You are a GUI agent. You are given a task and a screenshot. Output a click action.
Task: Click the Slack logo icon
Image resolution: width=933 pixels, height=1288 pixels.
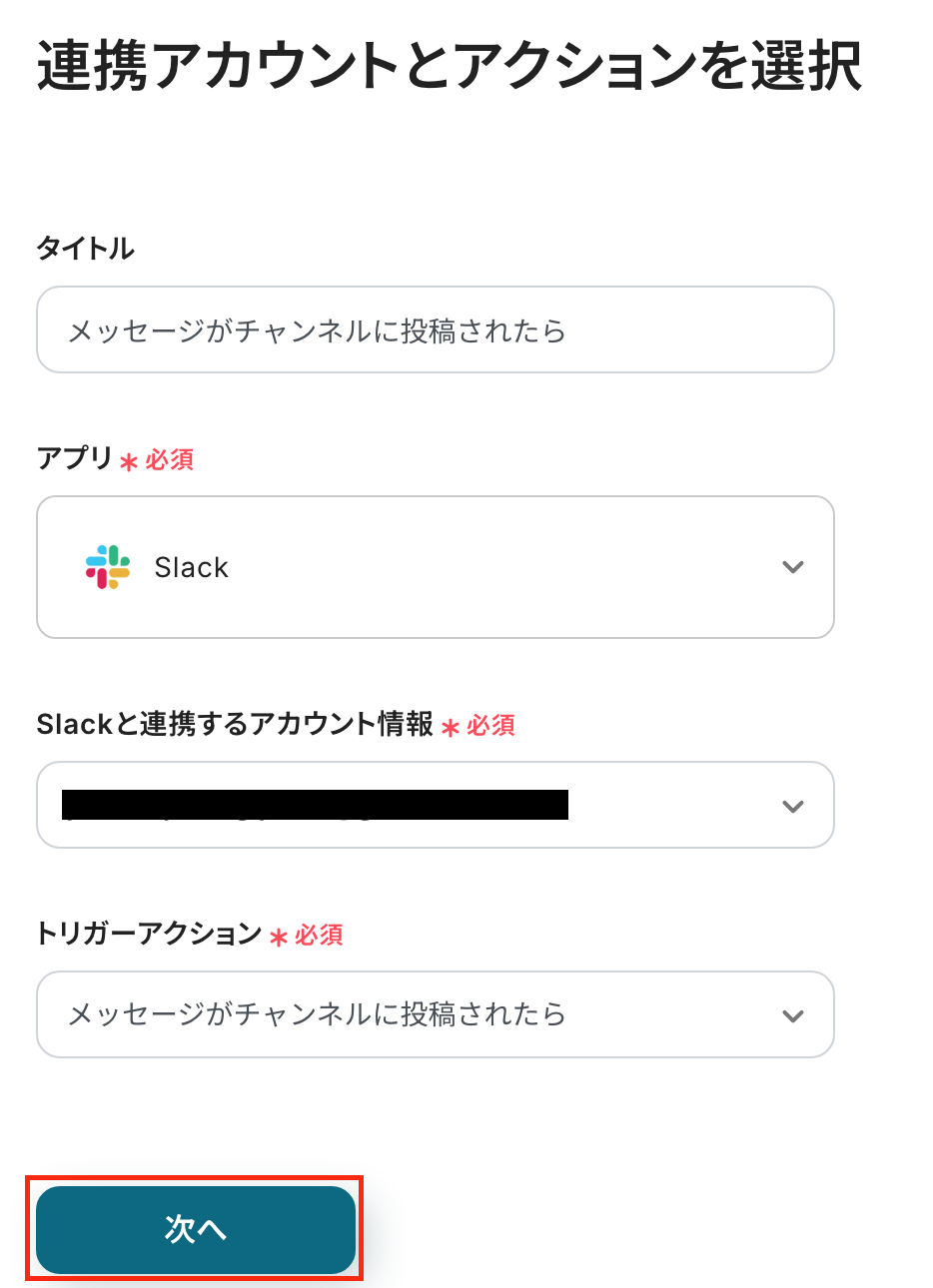[x=108, y=567]
